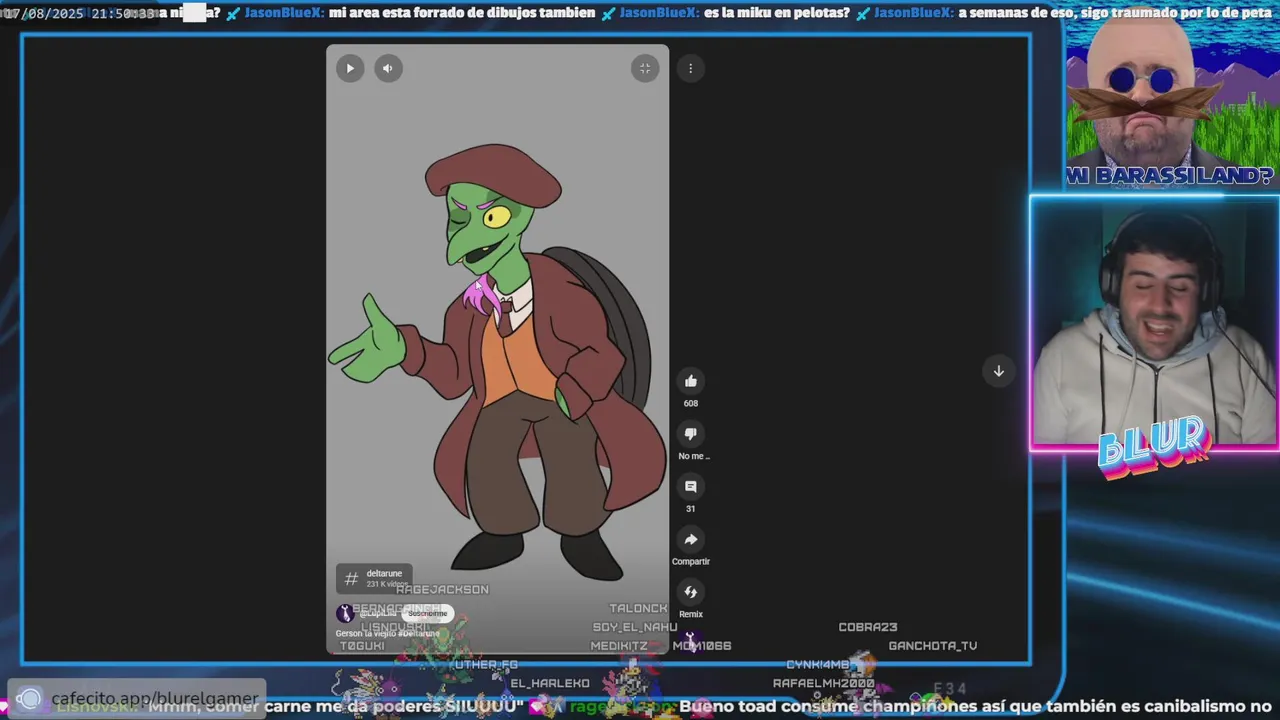Go to the next Short with the down arrow
This screenshot has height=720, width=1280.
click(x=998, y=371)
